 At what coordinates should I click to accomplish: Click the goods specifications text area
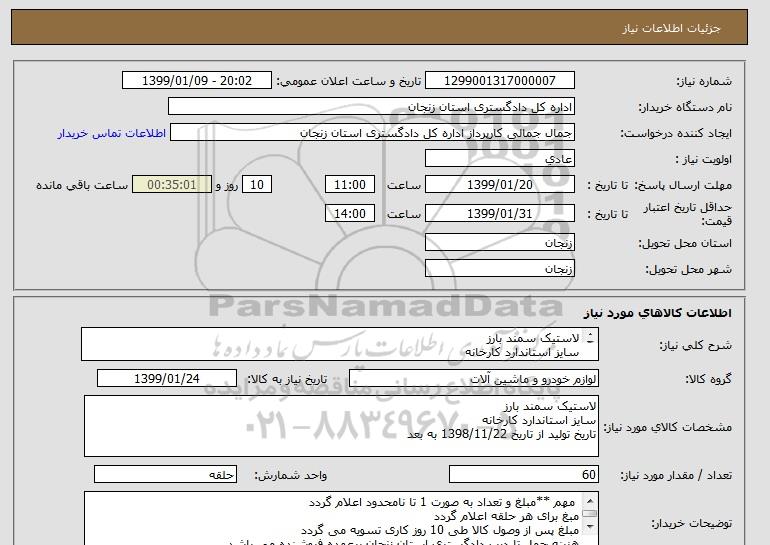[341, 426]
